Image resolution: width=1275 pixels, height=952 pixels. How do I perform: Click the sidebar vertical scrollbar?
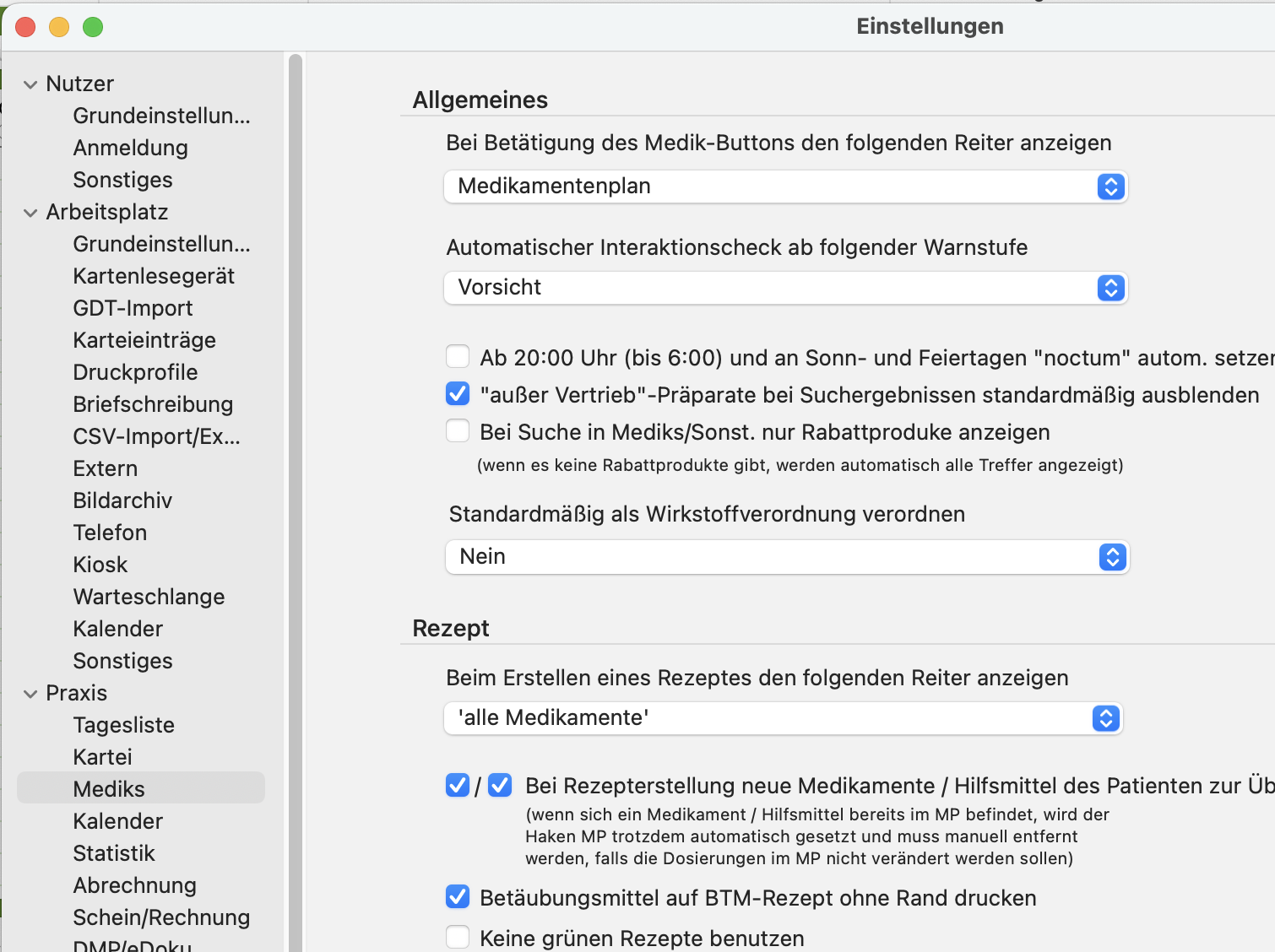pos(295,503)
